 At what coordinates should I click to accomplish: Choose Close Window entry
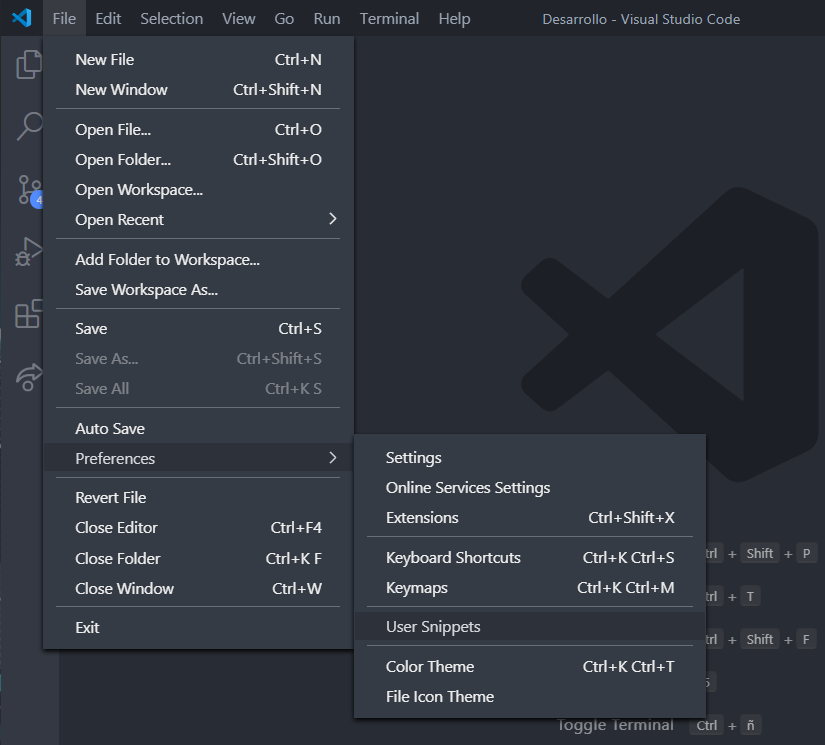click(198, 588)
